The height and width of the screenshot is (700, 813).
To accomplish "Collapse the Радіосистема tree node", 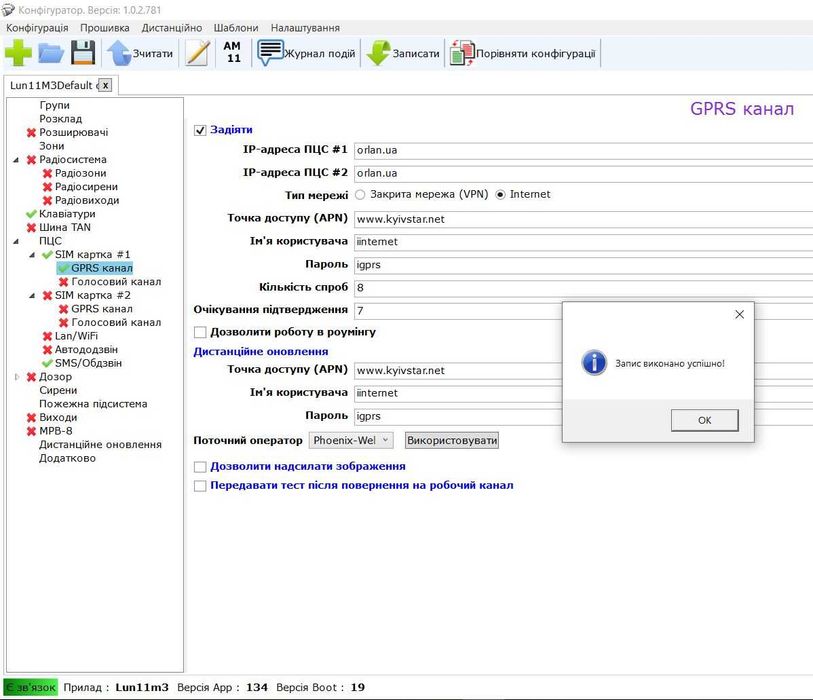I will (16, 160).
